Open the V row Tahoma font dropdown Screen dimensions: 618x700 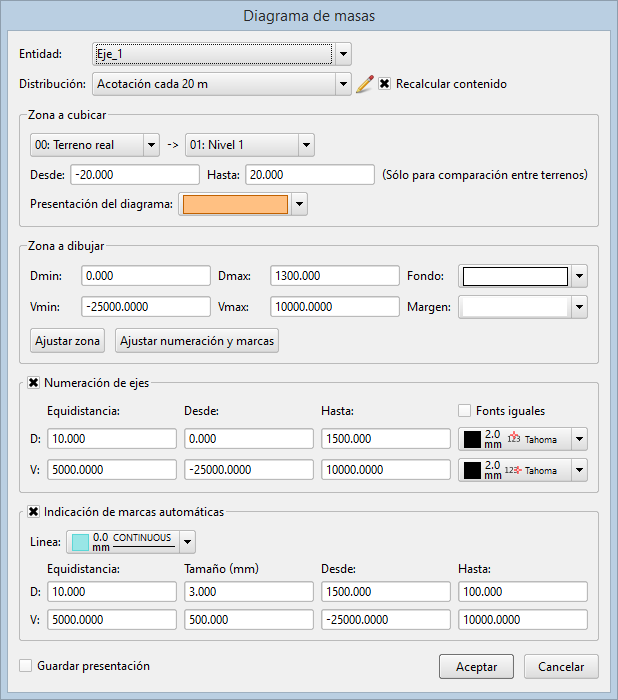point(580,470)
